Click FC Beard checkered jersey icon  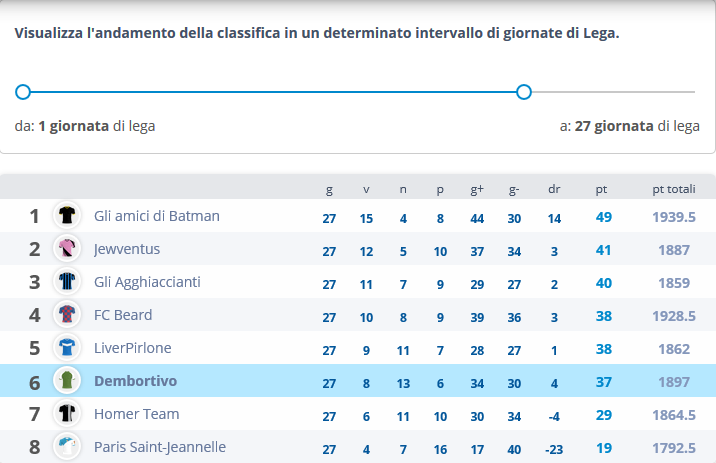point(67,314)
